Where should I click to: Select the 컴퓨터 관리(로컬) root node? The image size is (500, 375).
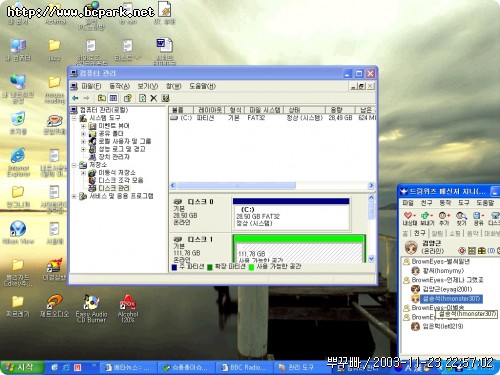tap(104, 110)
